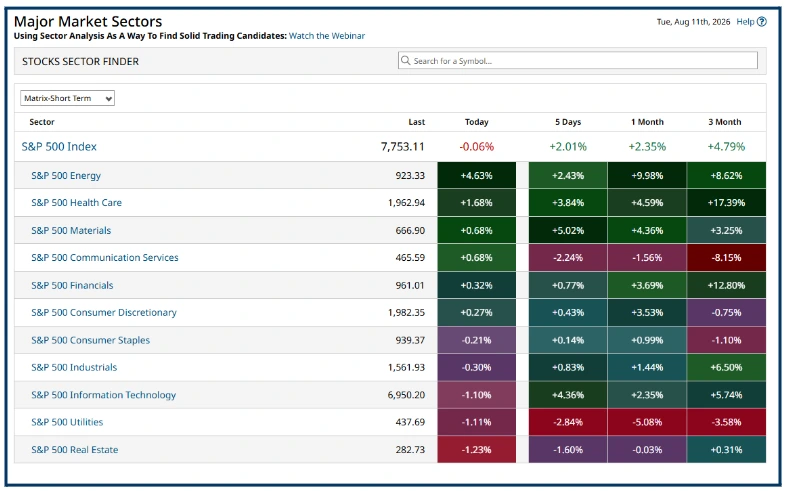Click Consumer Discretionary 1 Month cell +3.53%
The height and width of the screenshot is (491, 787).
(647, 312)
